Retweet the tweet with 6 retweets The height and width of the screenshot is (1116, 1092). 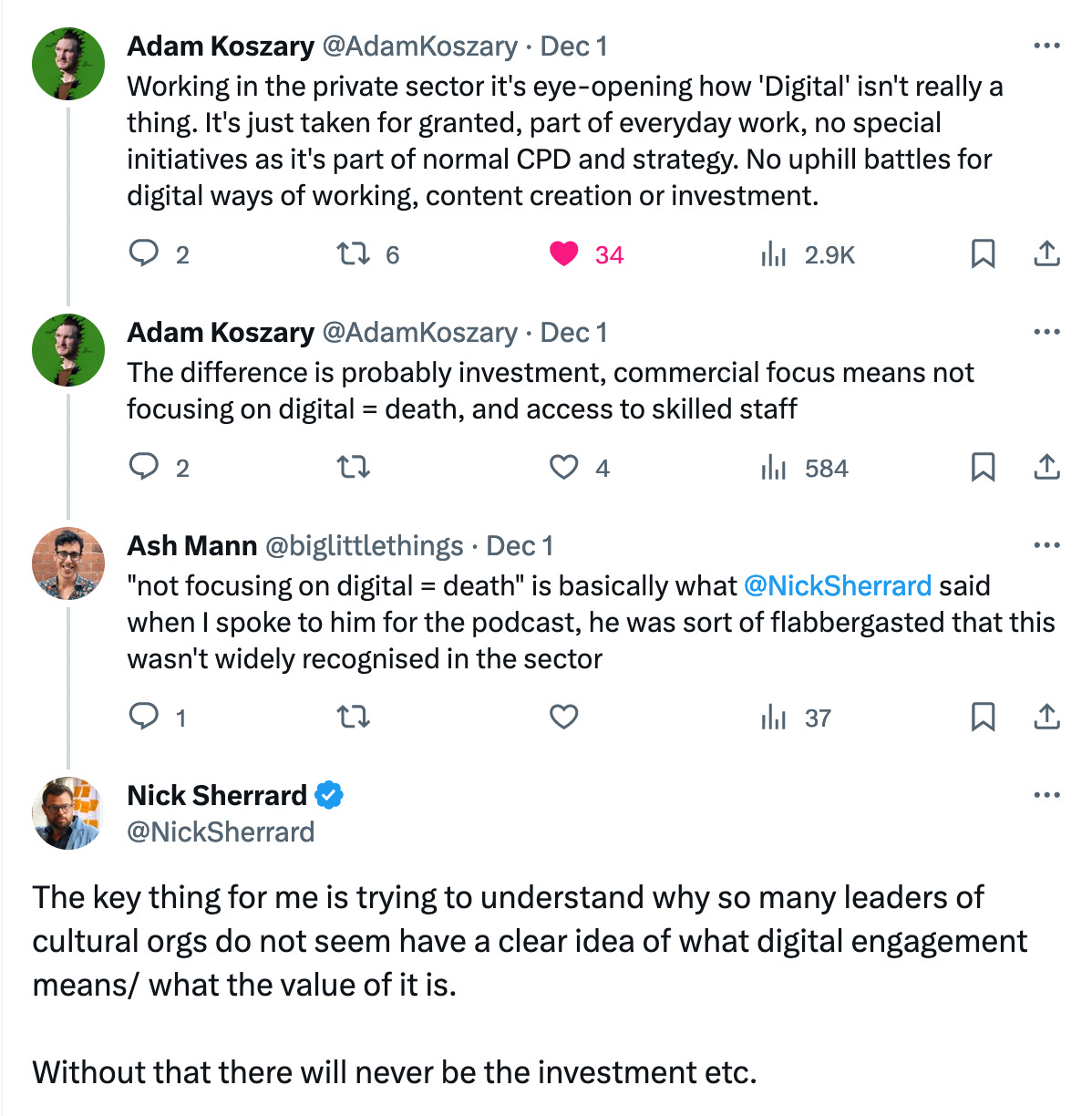click(354, 253)
